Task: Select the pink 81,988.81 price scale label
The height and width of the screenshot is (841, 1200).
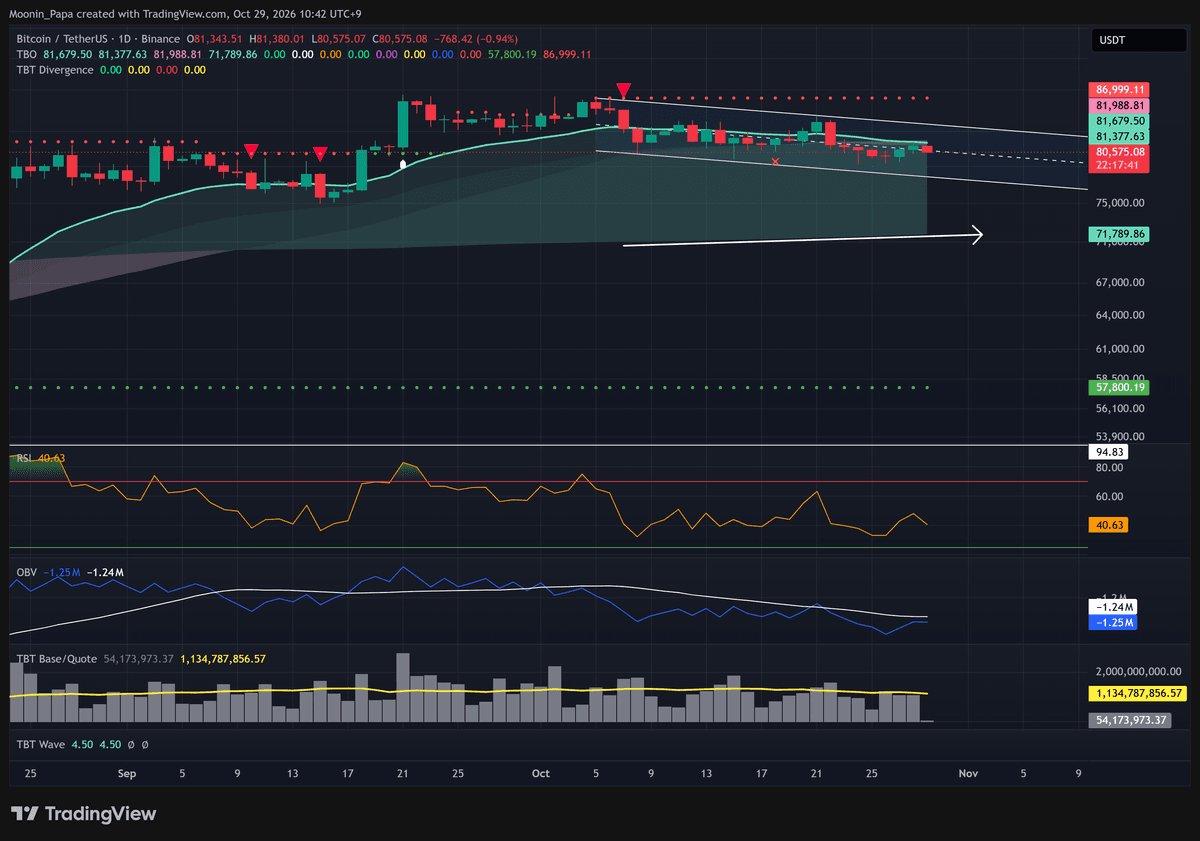Action: [1120, 105]
